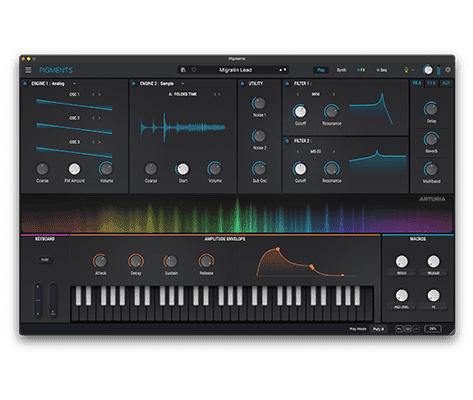Switch Filter 1 to next type
Screen dimensions: 473x400
pos(334,94)
